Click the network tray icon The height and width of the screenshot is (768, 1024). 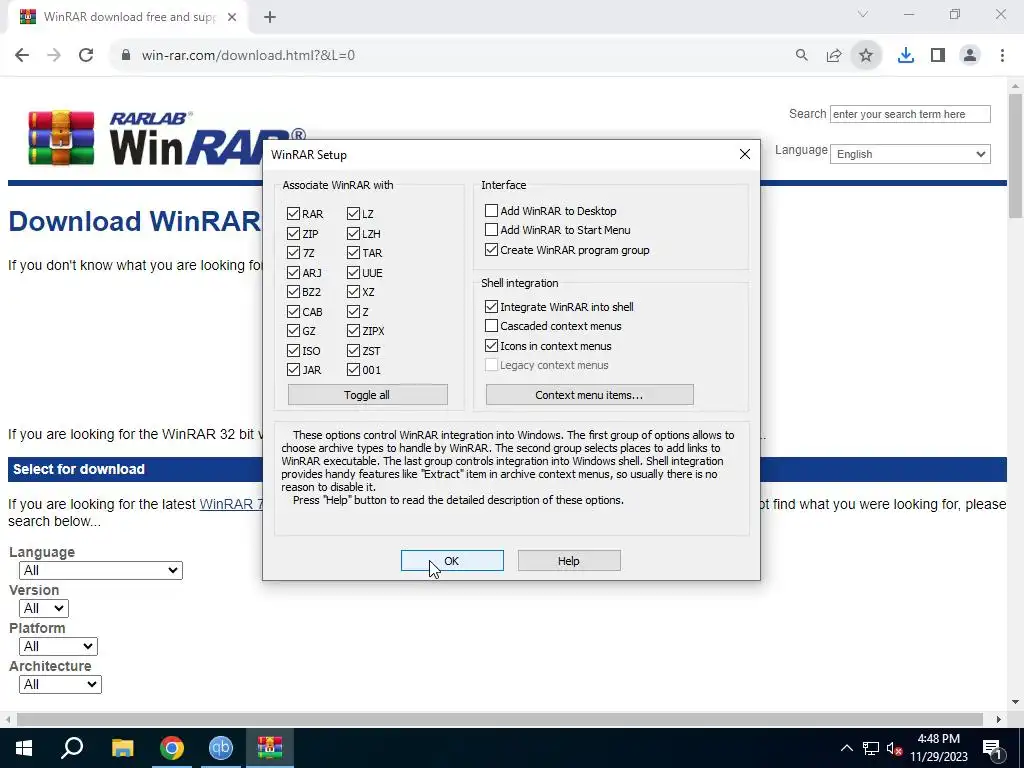coord(871,748)
